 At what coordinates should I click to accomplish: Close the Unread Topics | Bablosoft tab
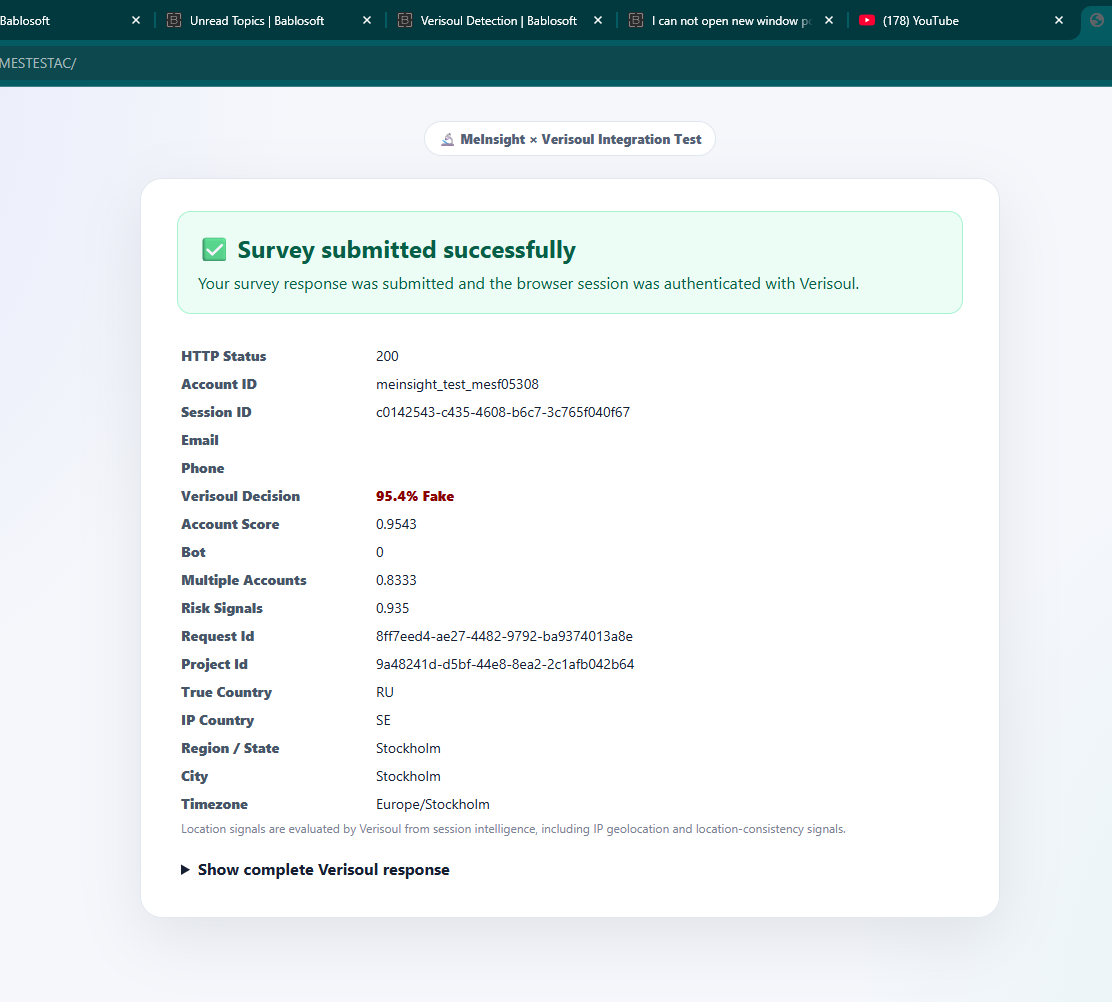pyautogui.click(x=367, y=21)
